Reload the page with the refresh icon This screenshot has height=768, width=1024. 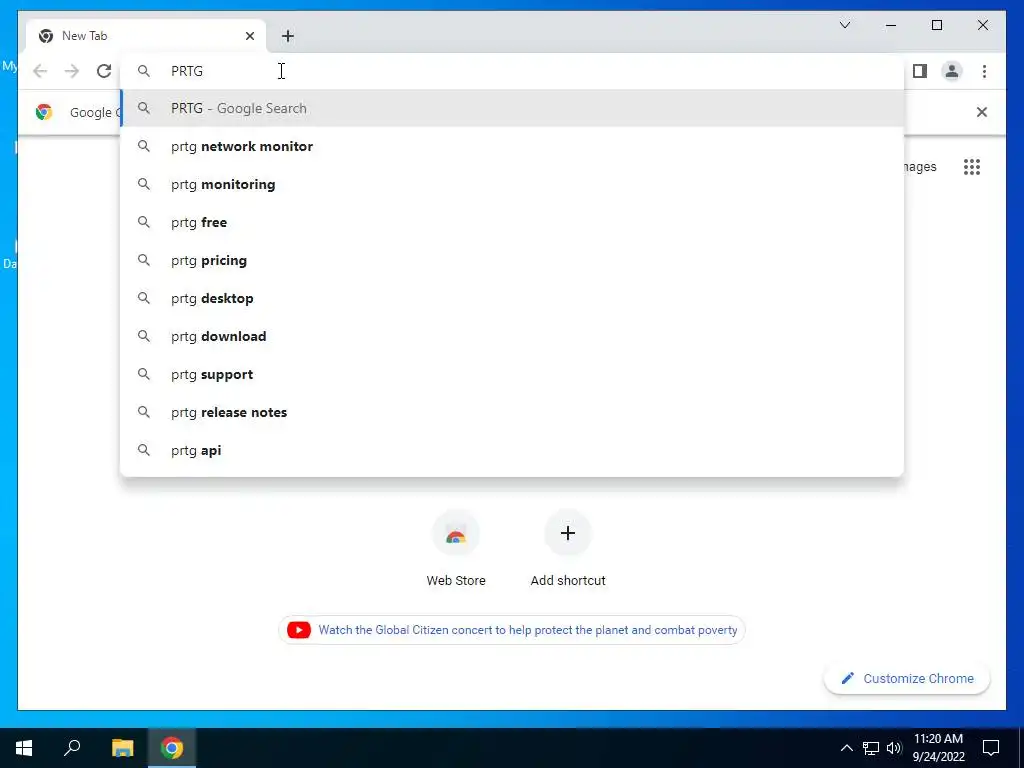tap(104, 71)
